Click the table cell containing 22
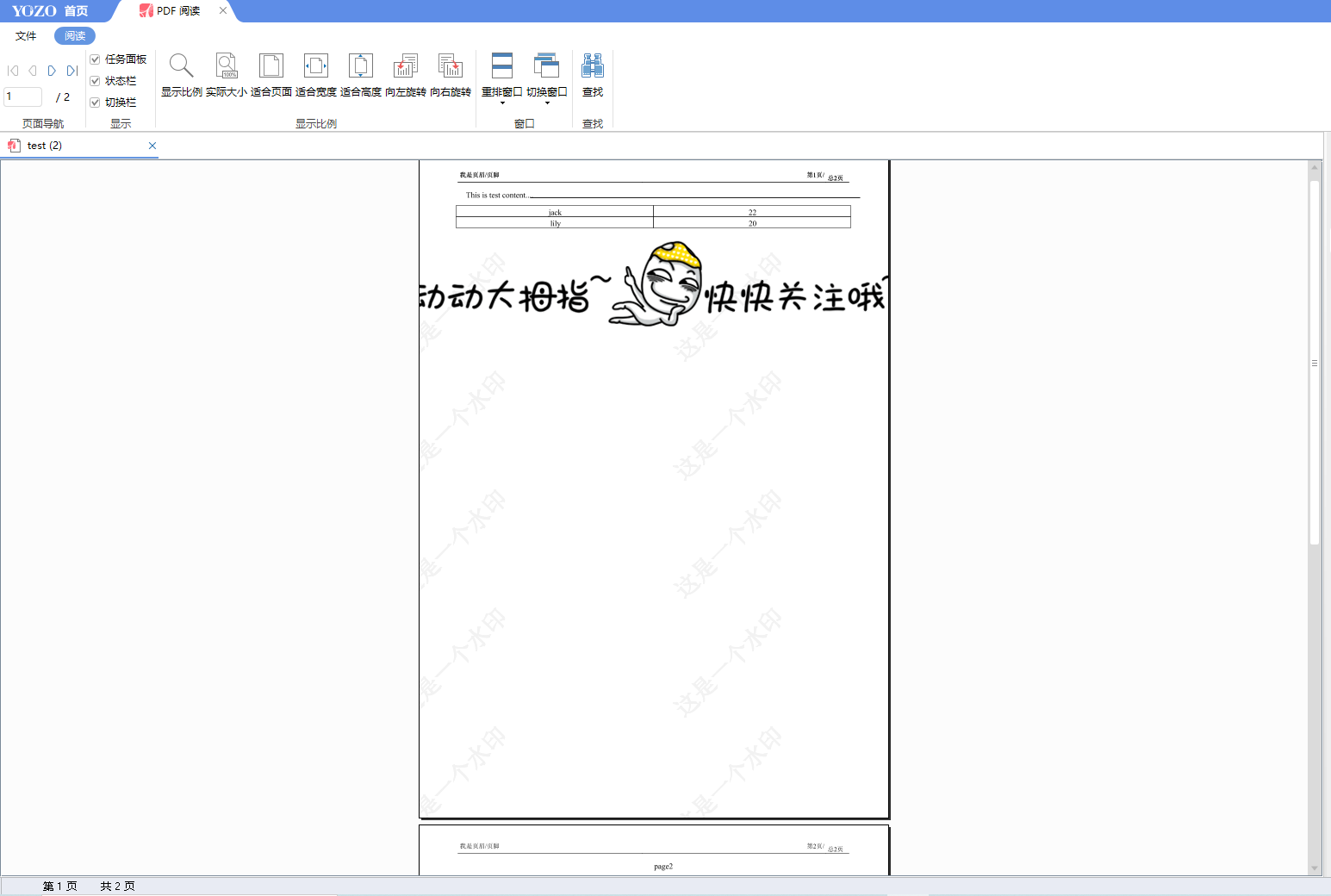This screenshot has height=896, width=1331. [752, 212]
